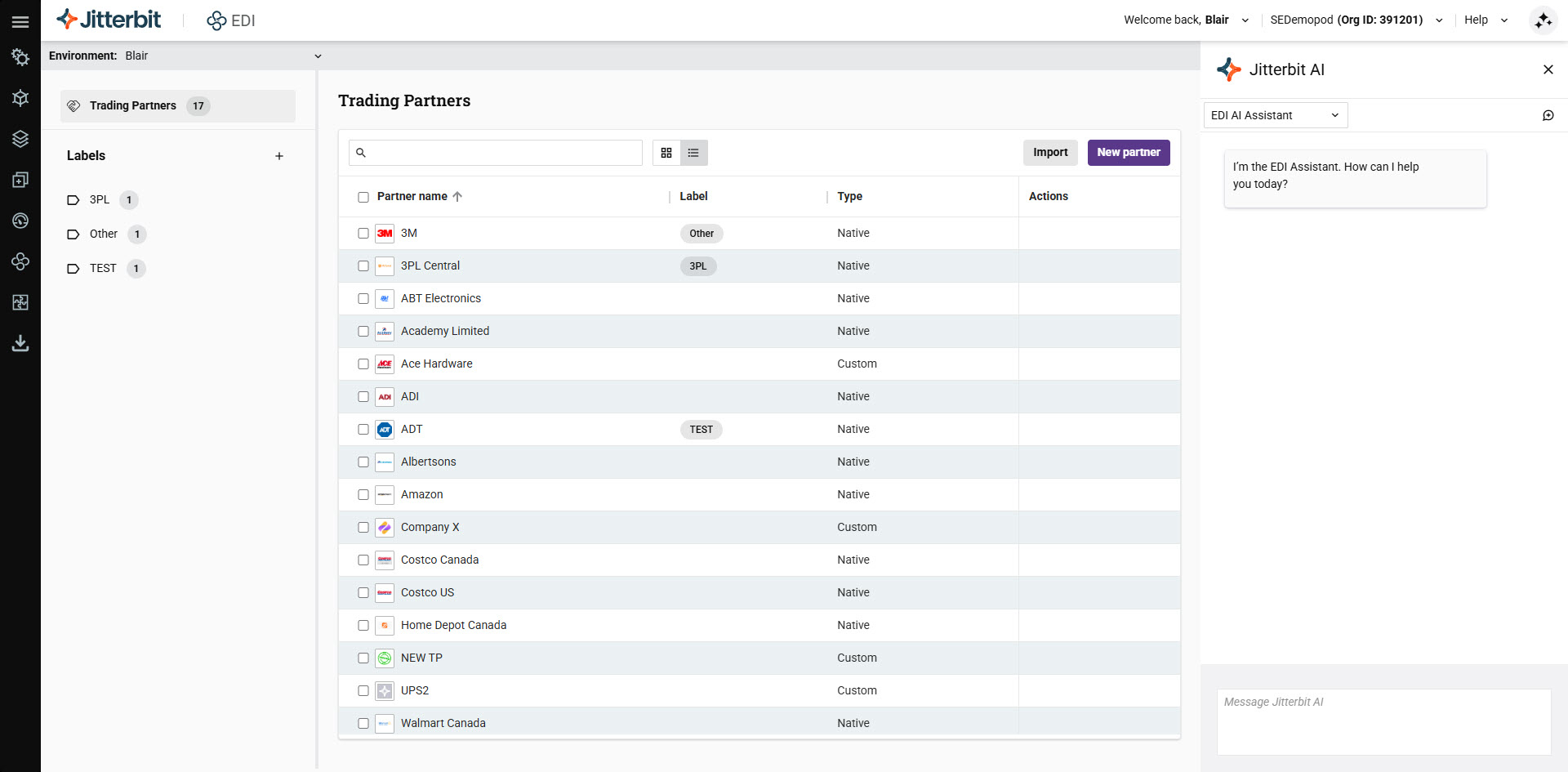This screenshot has width=1568, height=772.
Task: Click the Other label chip on 3M
Action: (x=702, y=234)
